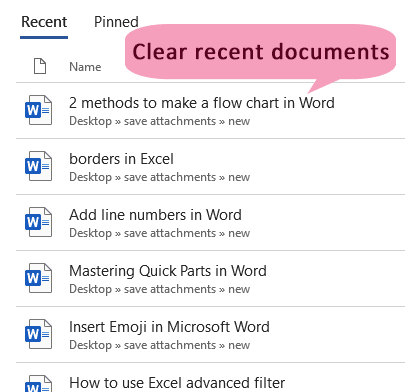Click the Name column header
Image resolution: width=405 pixels, height=392 pixels.
point(85,67)
